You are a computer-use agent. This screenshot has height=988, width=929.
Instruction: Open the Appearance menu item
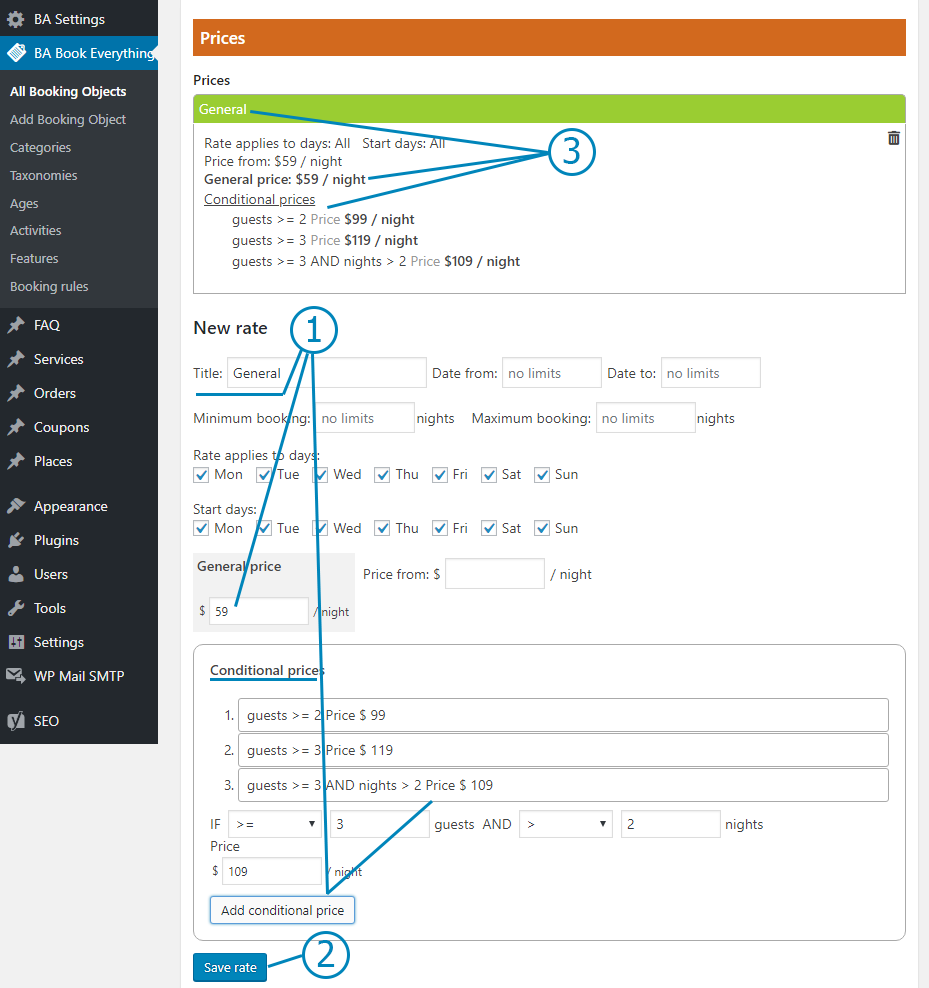(71, 506)
